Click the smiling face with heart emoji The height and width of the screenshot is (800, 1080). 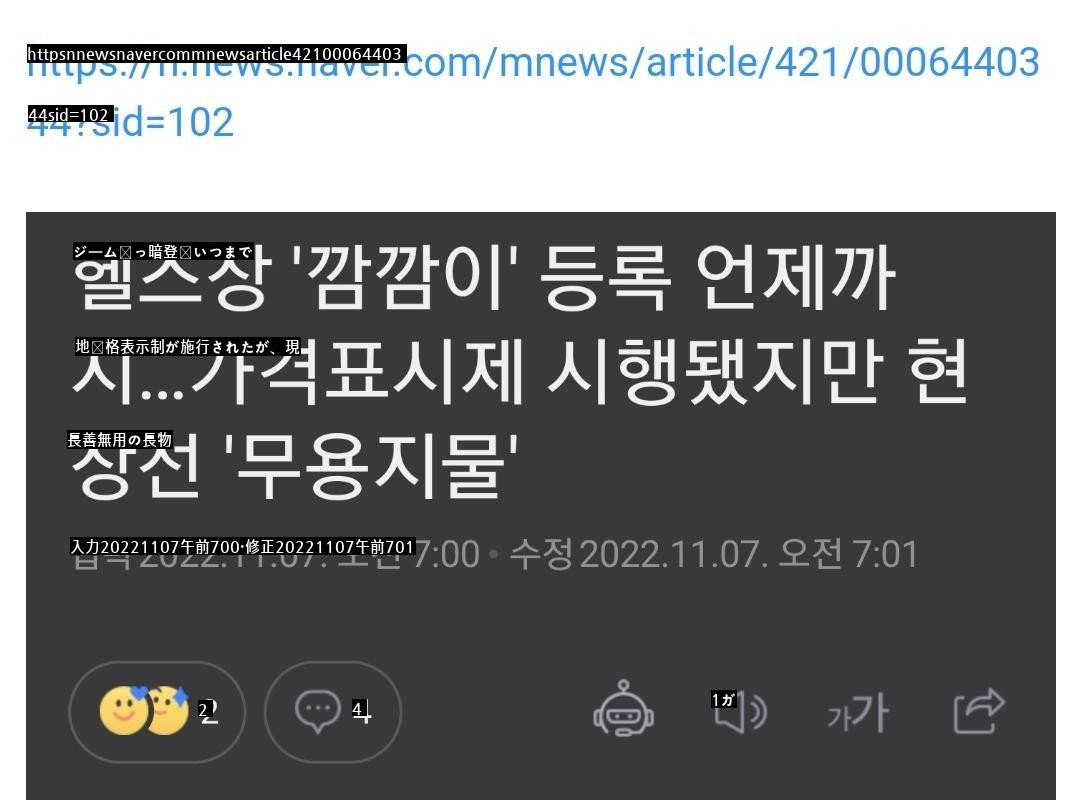pos(124,710)
